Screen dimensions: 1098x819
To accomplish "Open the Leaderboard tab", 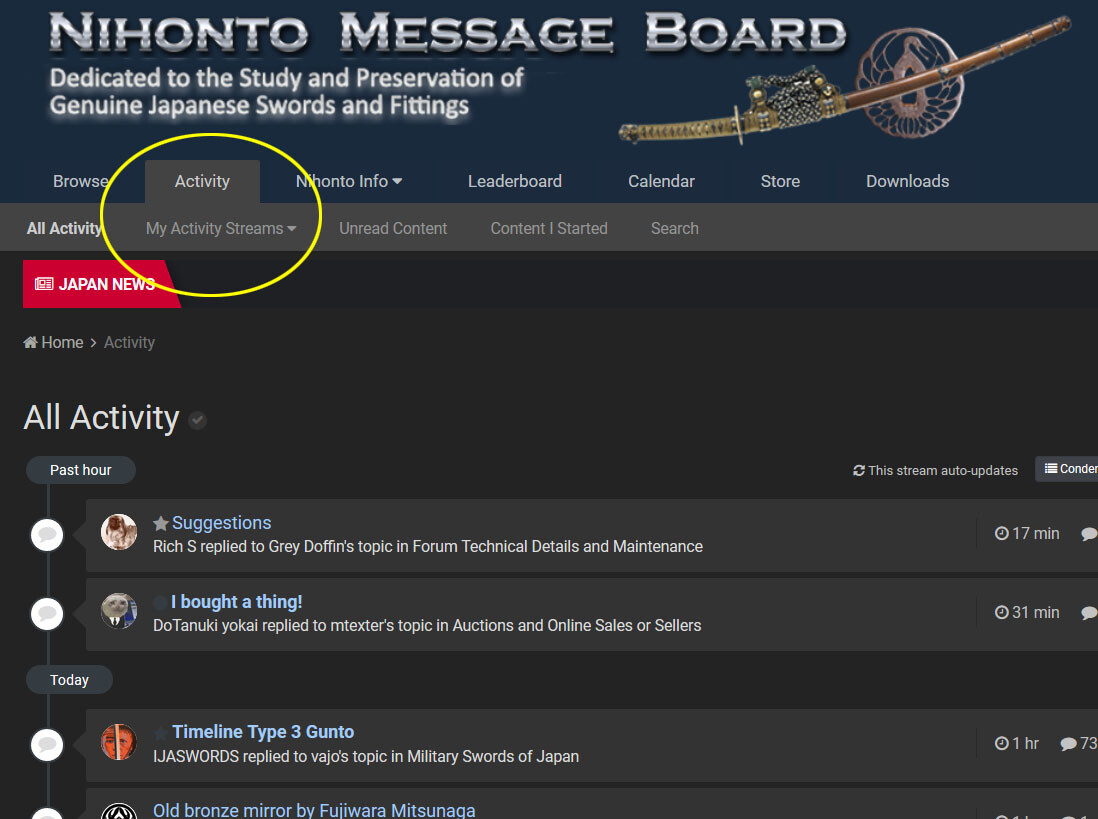I will pos(515,181).
